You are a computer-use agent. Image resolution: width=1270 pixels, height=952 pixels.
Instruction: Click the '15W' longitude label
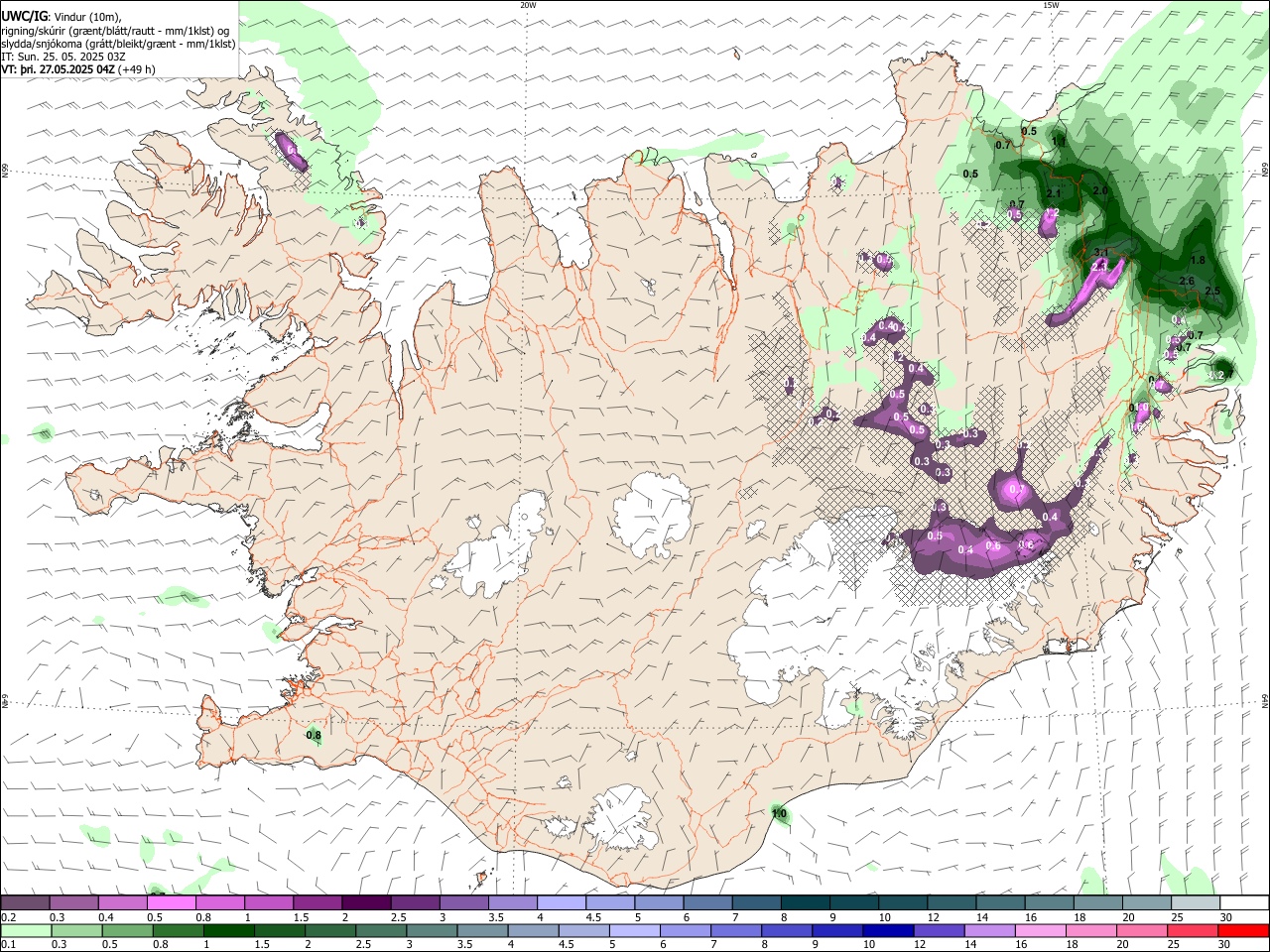coord(1051,5)
